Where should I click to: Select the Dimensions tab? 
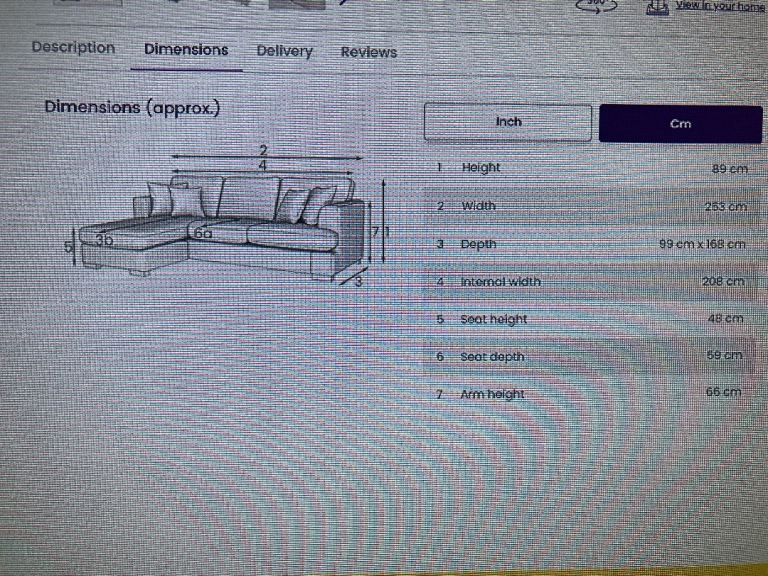point(186,50)
